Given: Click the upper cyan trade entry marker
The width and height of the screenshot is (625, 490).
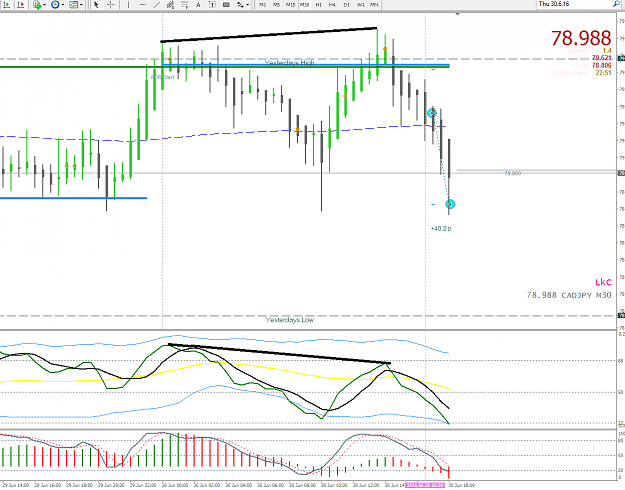Looking at the screenshot, I should pos(432,113).
